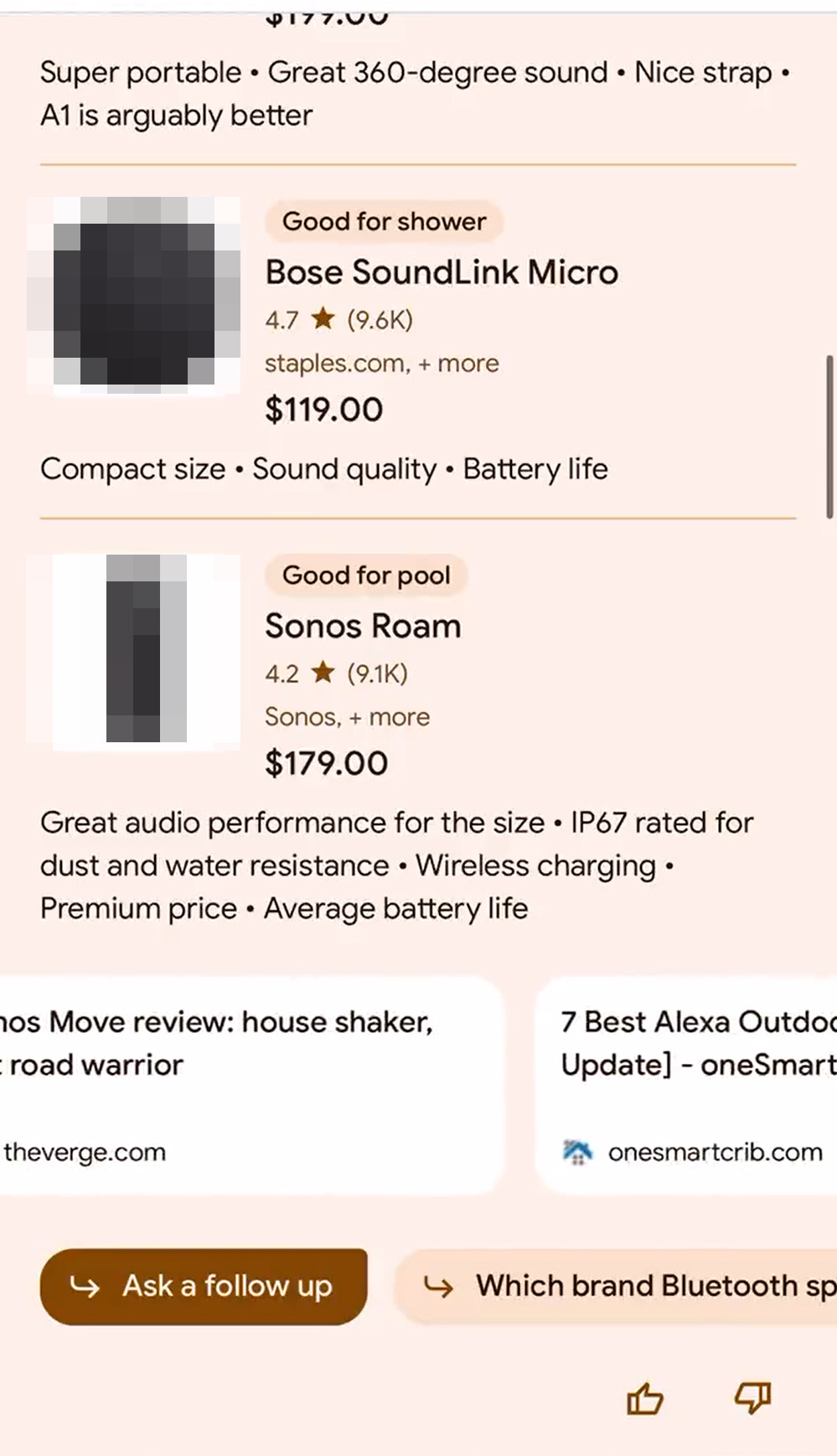Viewport: 837px width, 1456px height.
Task: Click the Good for pool tag
Action: pos(366,576)
